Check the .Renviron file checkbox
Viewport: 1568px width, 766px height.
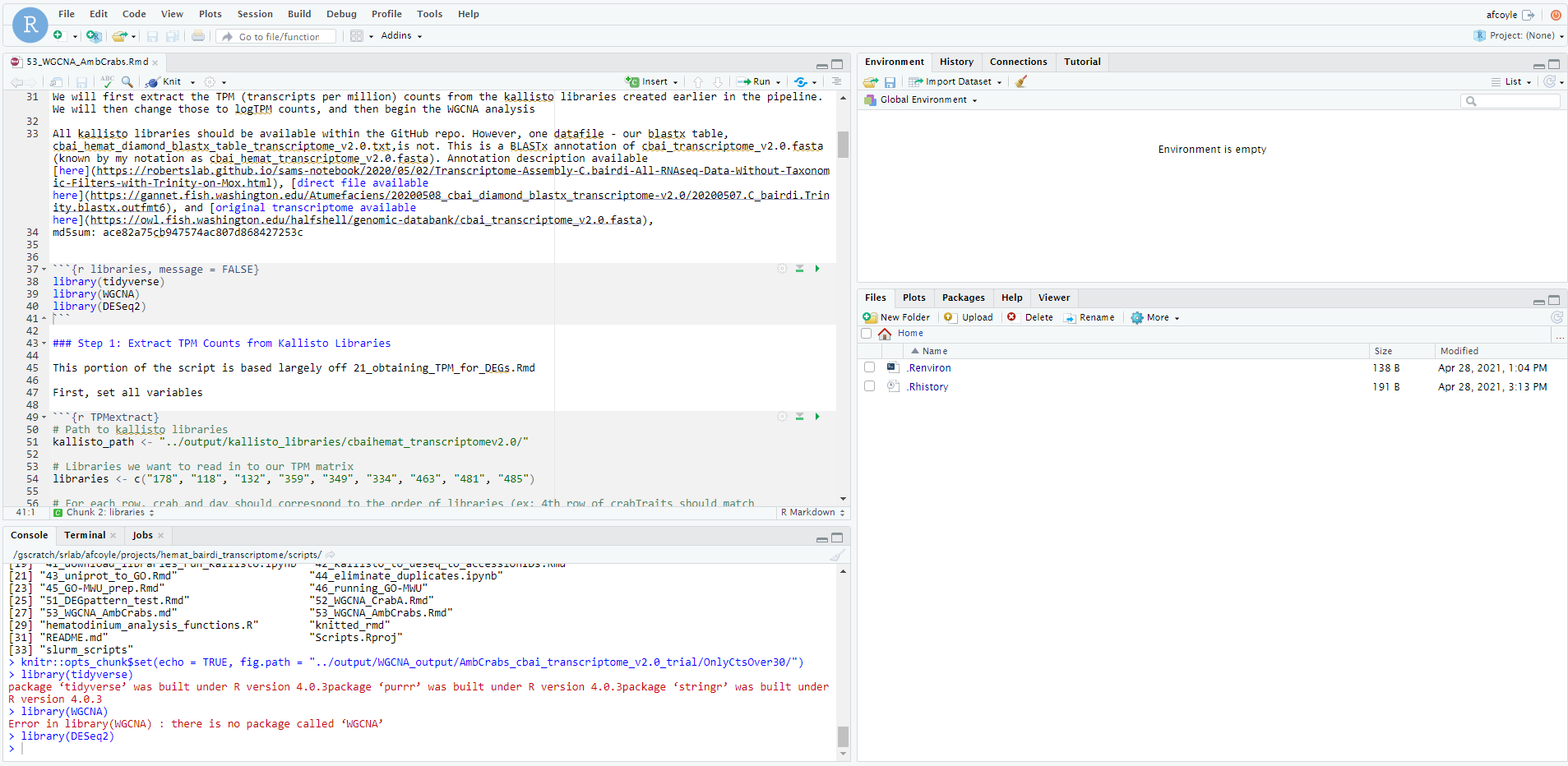tap(869, 367)
